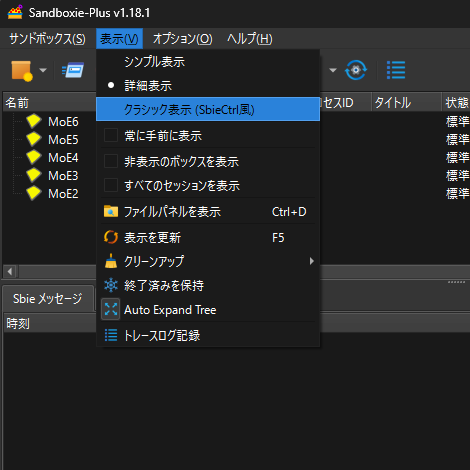Choose クラシック表示 (SbieCtrl風) view

point(208,109)
